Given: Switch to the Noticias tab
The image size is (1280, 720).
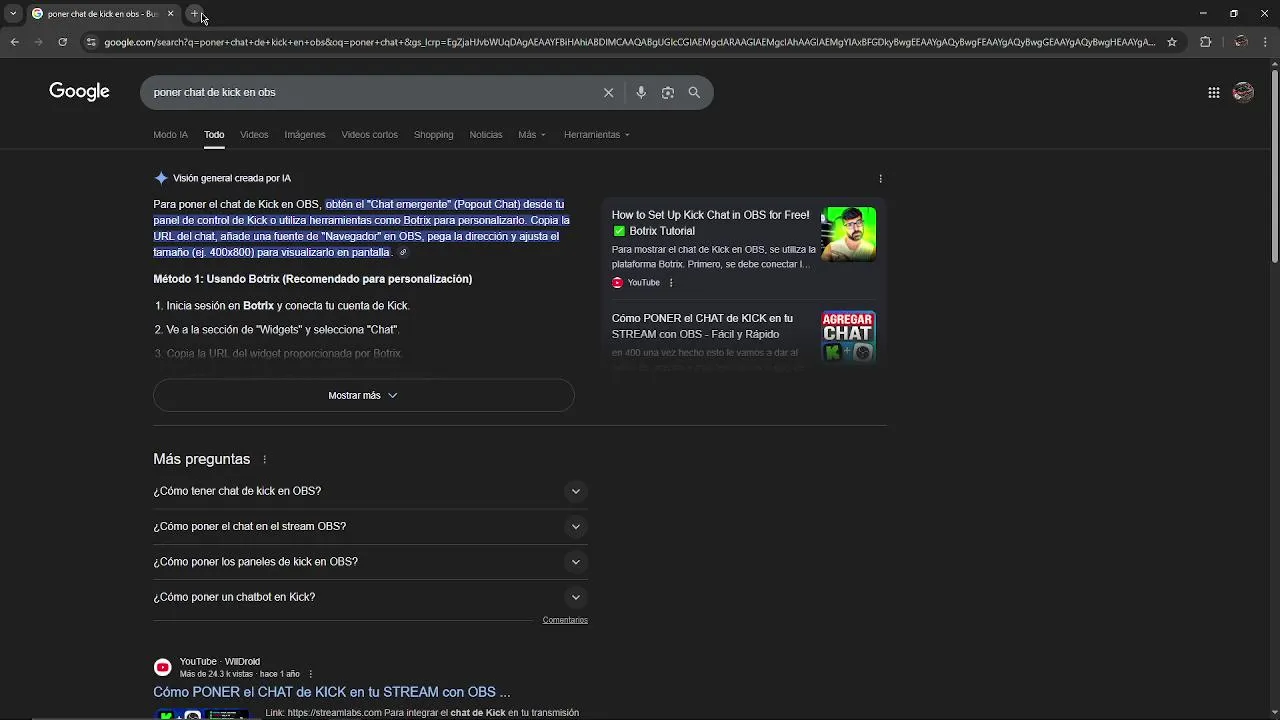Looking at the screenshot, I should (486, 134).
